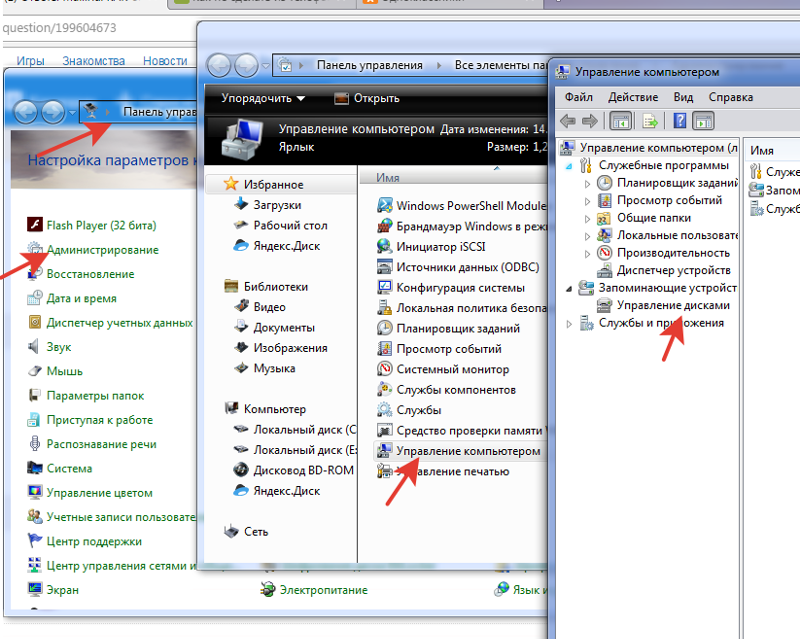800x639 pixels.
Task: Select Диспетчер устройств in tree
Action: point(673,270)
